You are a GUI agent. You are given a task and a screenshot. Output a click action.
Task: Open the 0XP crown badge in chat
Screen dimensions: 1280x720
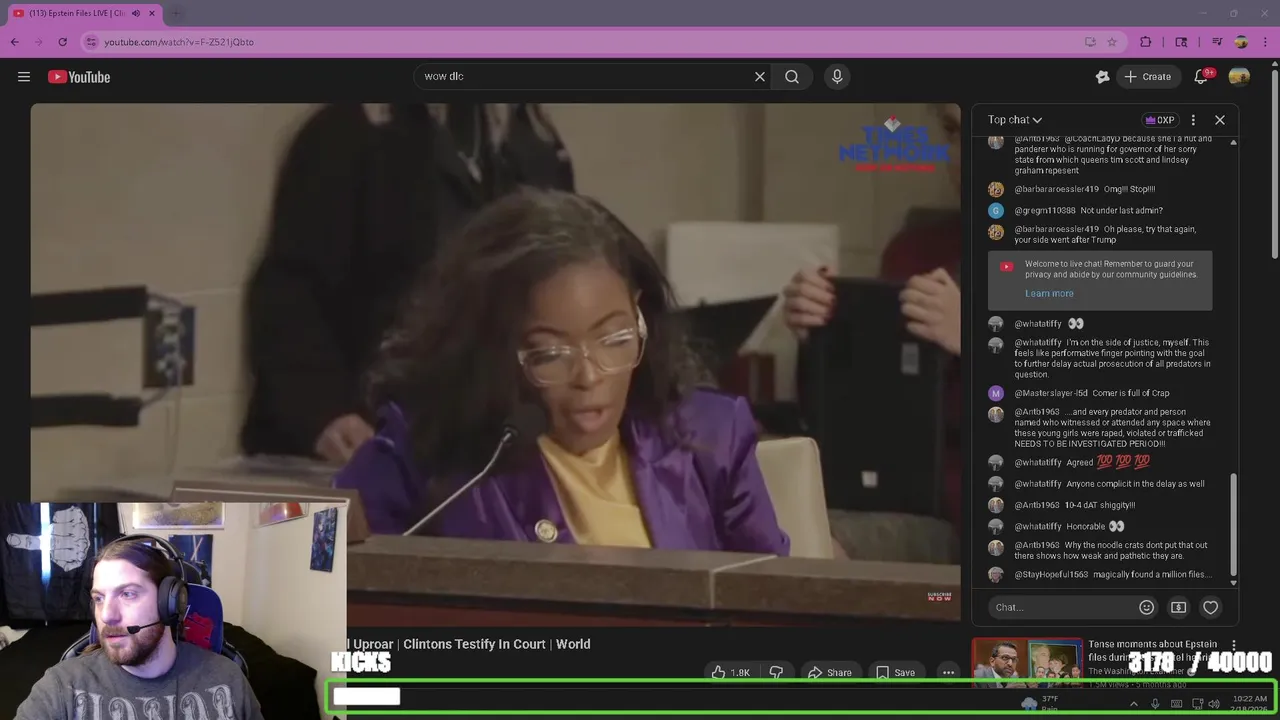1160,120
